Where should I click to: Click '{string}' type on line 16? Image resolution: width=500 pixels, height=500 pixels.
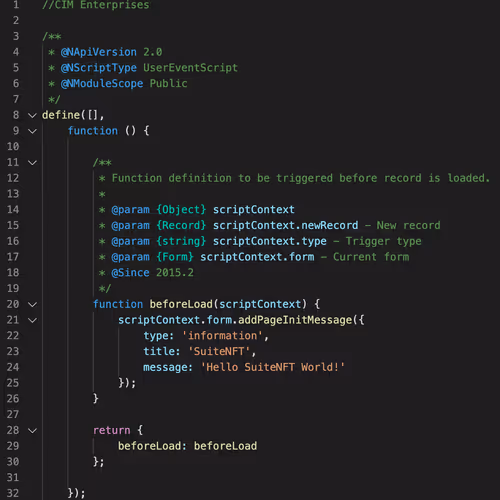tap(181, 241)
